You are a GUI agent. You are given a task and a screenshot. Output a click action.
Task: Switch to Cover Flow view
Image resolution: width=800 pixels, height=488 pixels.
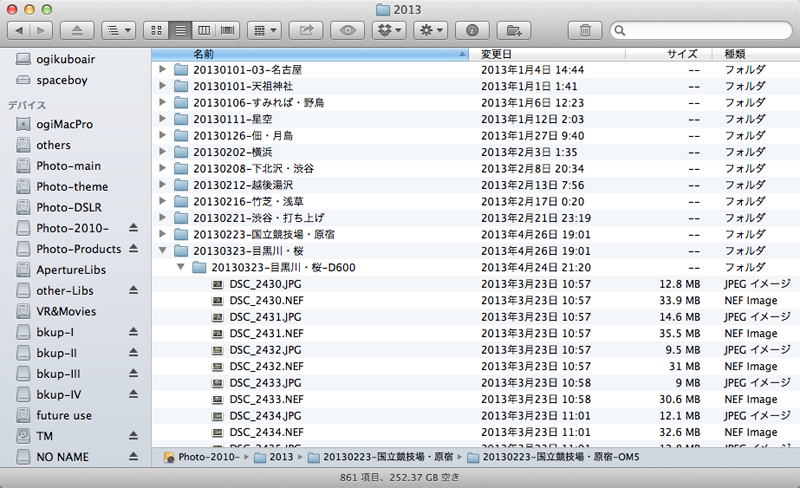(x=229, y=30)
